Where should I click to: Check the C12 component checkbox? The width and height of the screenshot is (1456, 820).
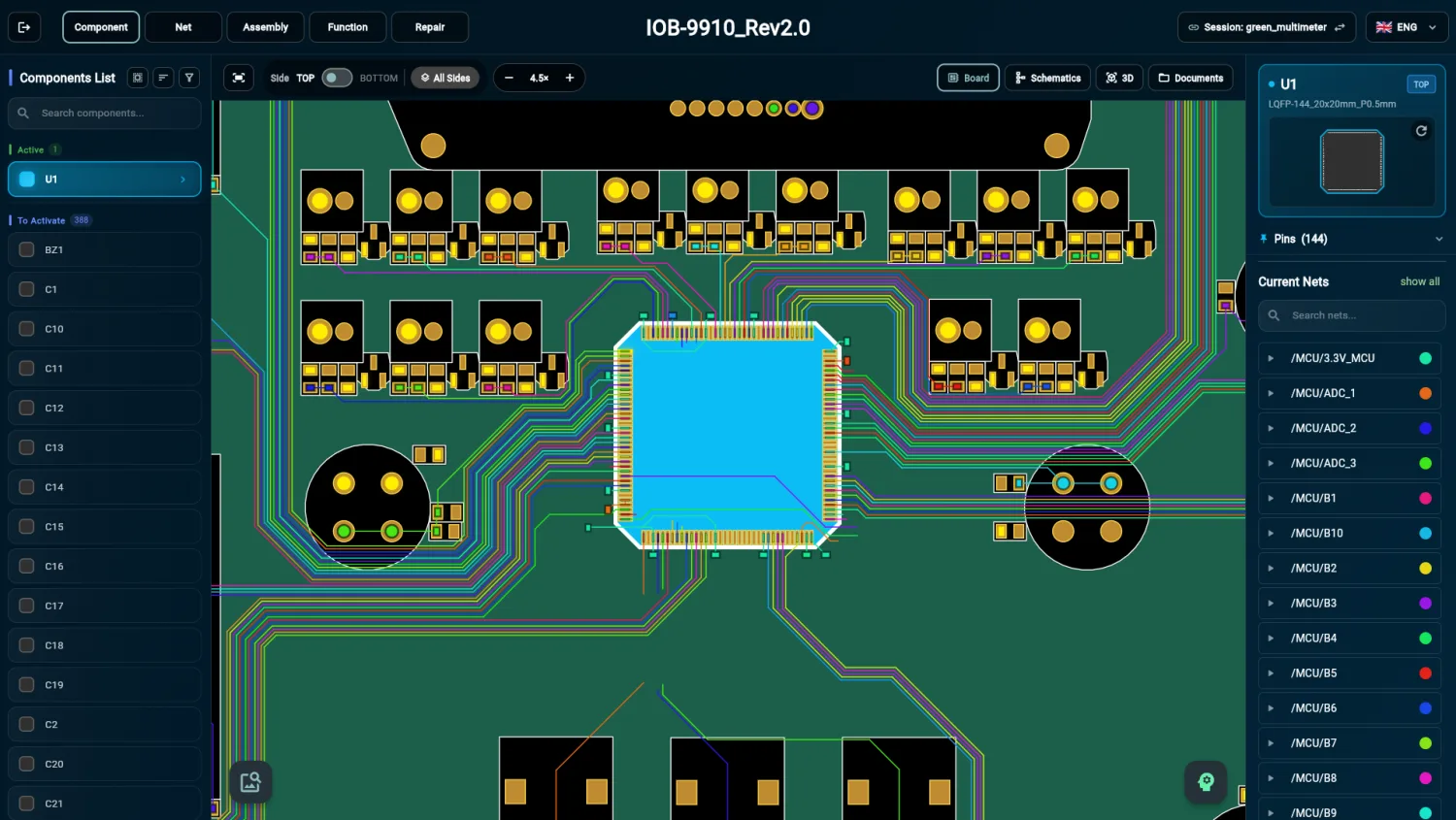pyautogui.click(x=27, y=408)
